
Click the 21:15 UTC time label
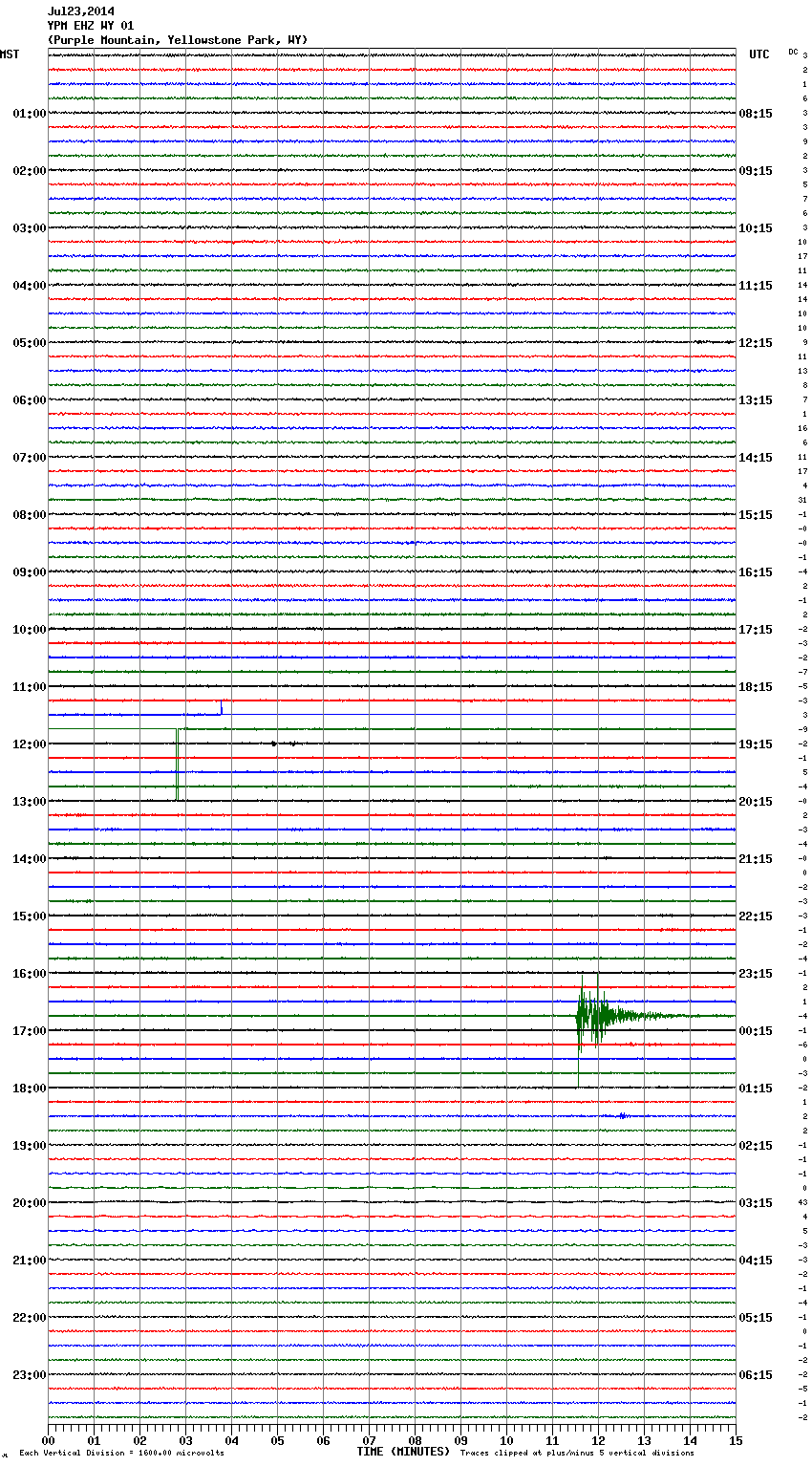[756, 859]
